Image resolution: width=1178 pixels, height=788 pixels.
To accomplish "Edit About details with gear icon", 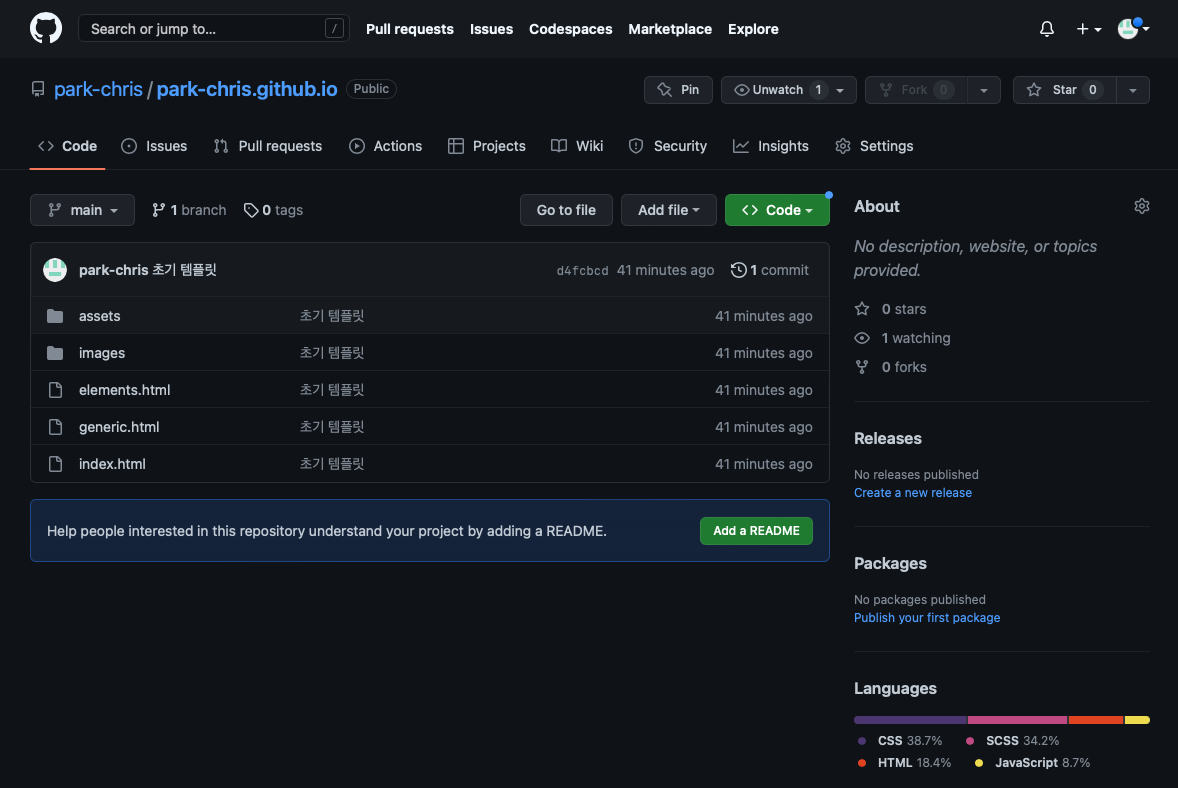I will point(1141,206).
